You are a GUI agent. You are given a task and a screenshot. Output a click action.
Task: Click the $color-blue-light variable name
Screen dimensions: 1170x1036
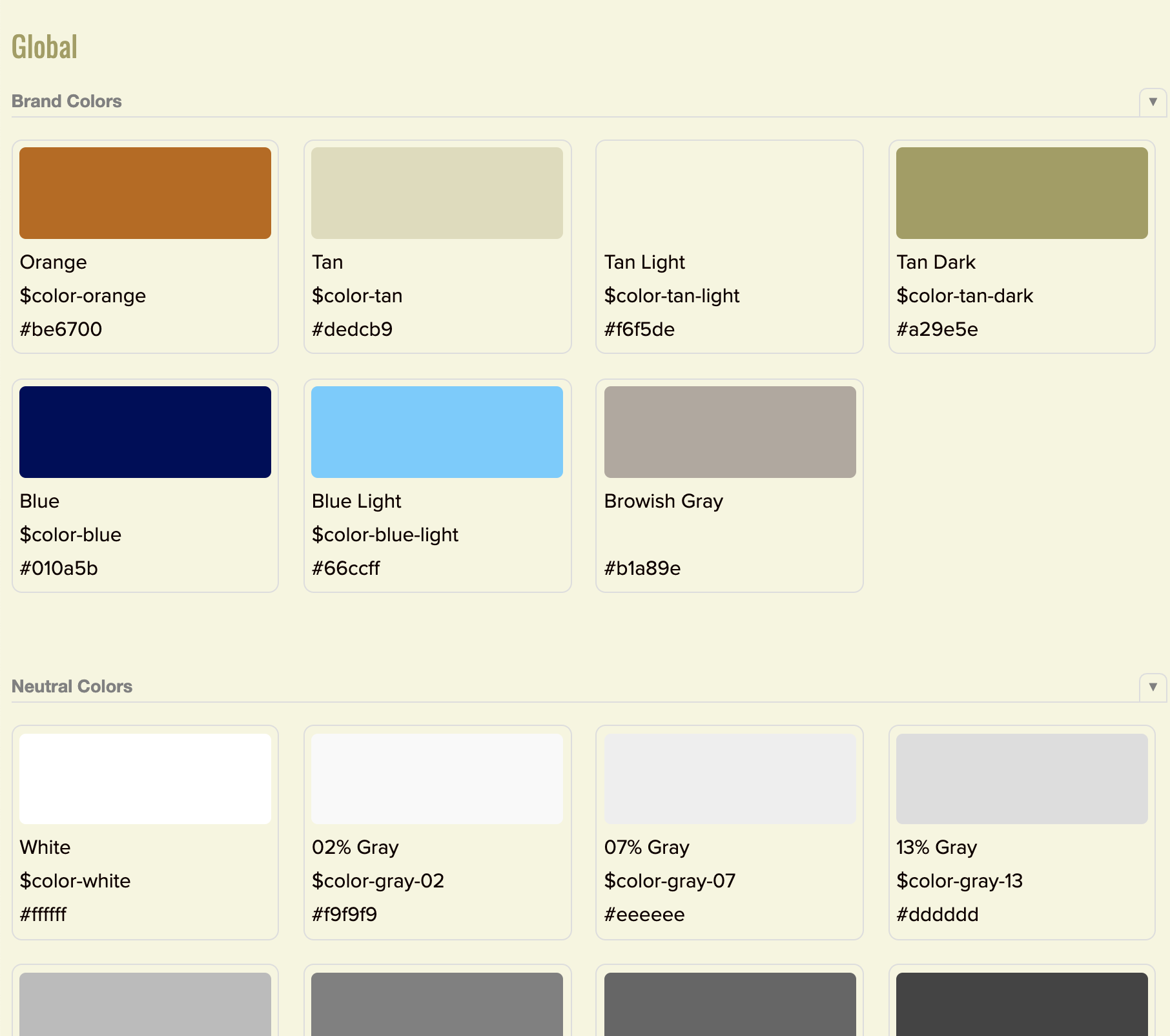(x=385, y=535)
